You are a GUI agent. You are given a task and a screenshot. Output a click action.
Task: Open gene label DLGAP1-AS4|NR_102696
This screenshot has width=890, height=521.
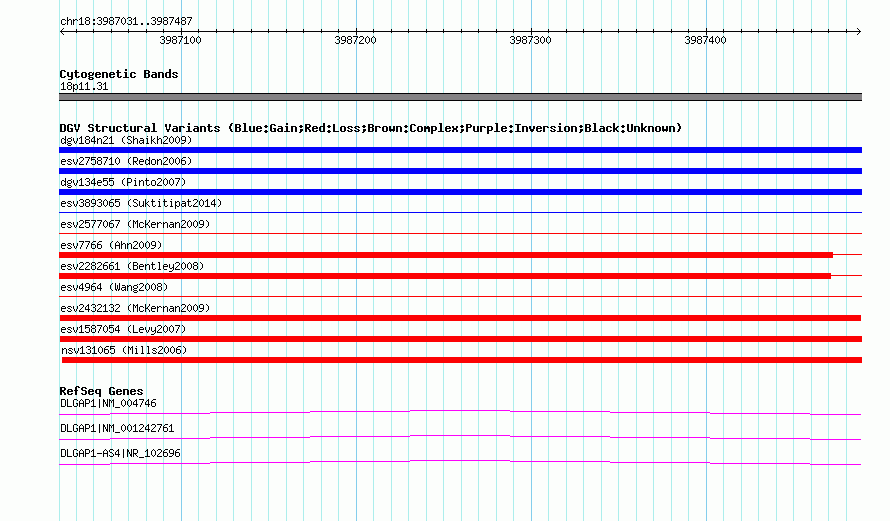(120, 453)
